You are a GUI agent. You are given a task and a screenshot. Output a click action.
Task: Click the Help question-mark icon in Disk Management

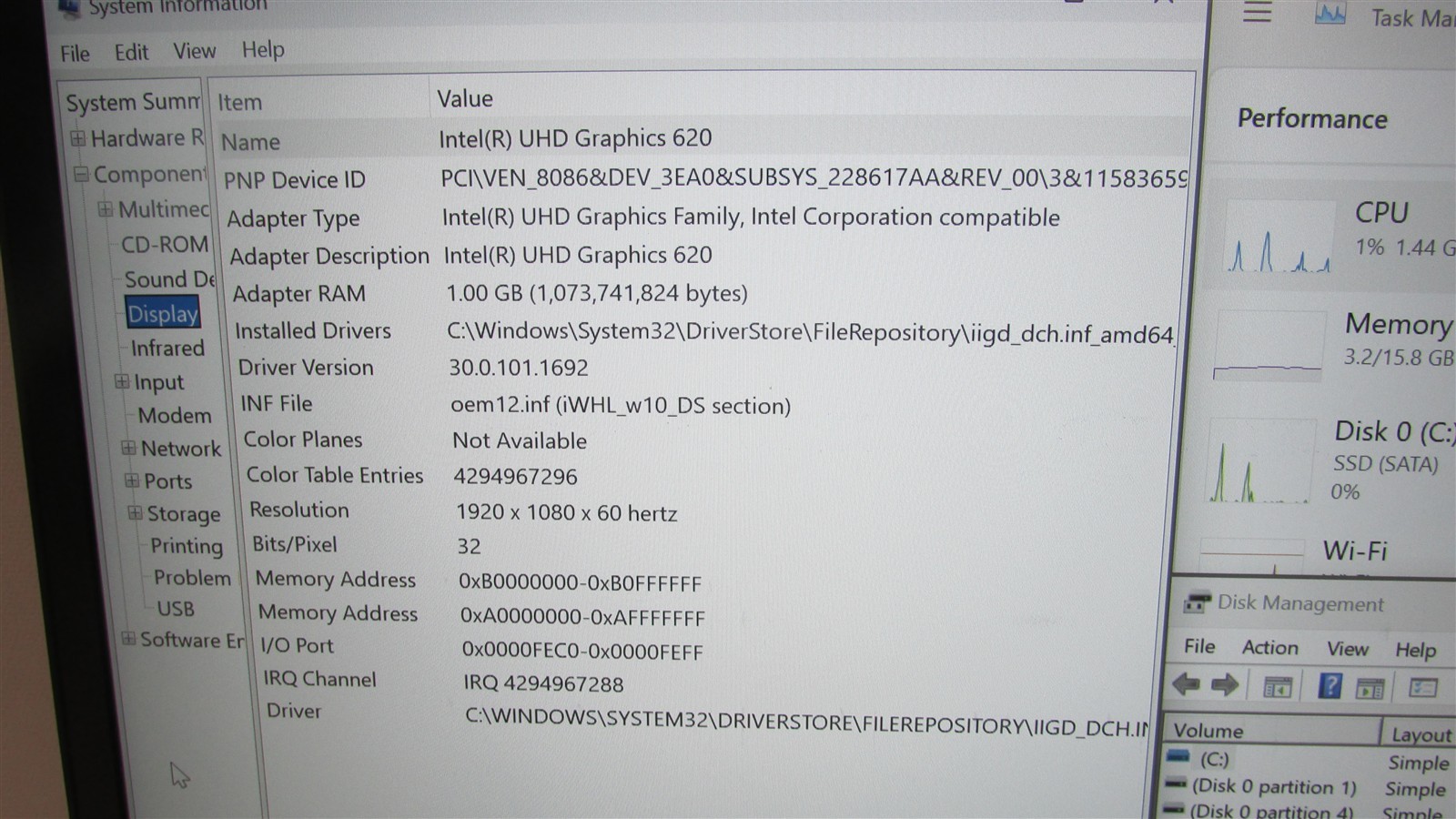click(x=1330, y=685)
